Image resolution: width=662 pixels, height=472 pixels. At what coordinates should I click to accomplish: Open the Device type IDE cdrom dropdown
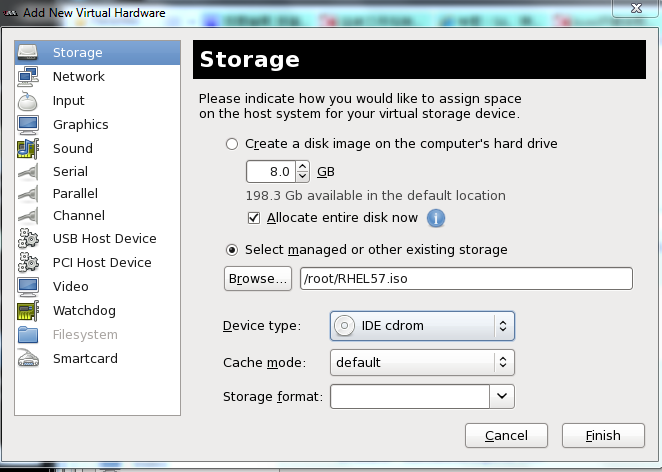pos(422,326)
